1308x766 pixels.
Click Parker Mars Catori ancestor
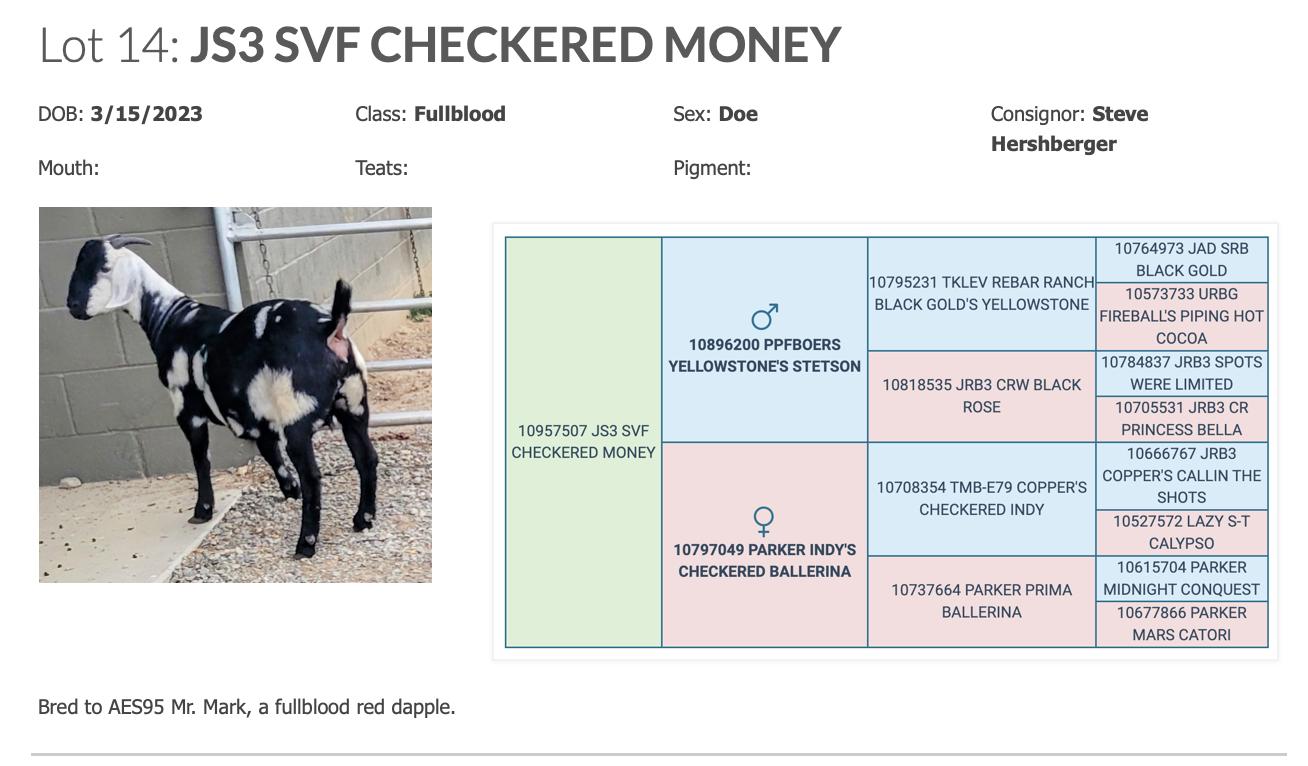1181,624
